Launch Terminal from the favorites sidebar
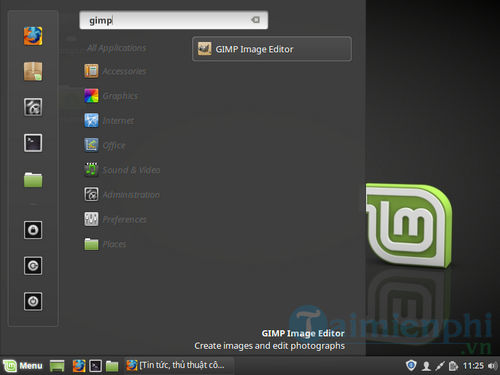500x375 pixels. [x=33, y=143]
